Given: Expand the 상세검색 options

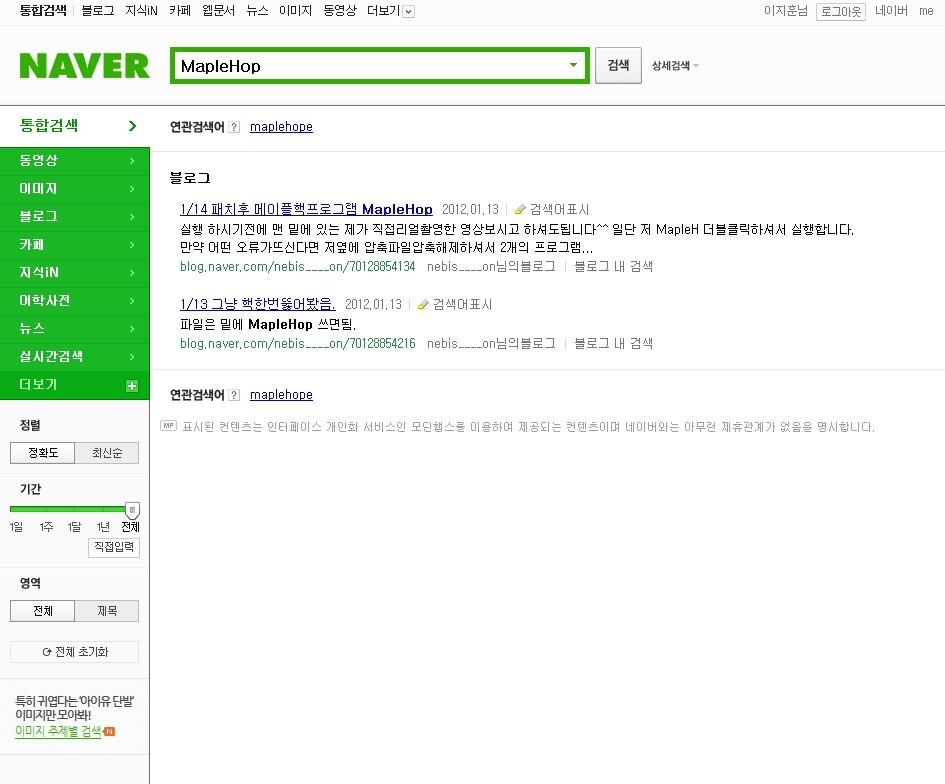Looking at the screenshot, I should click(675, 66).
